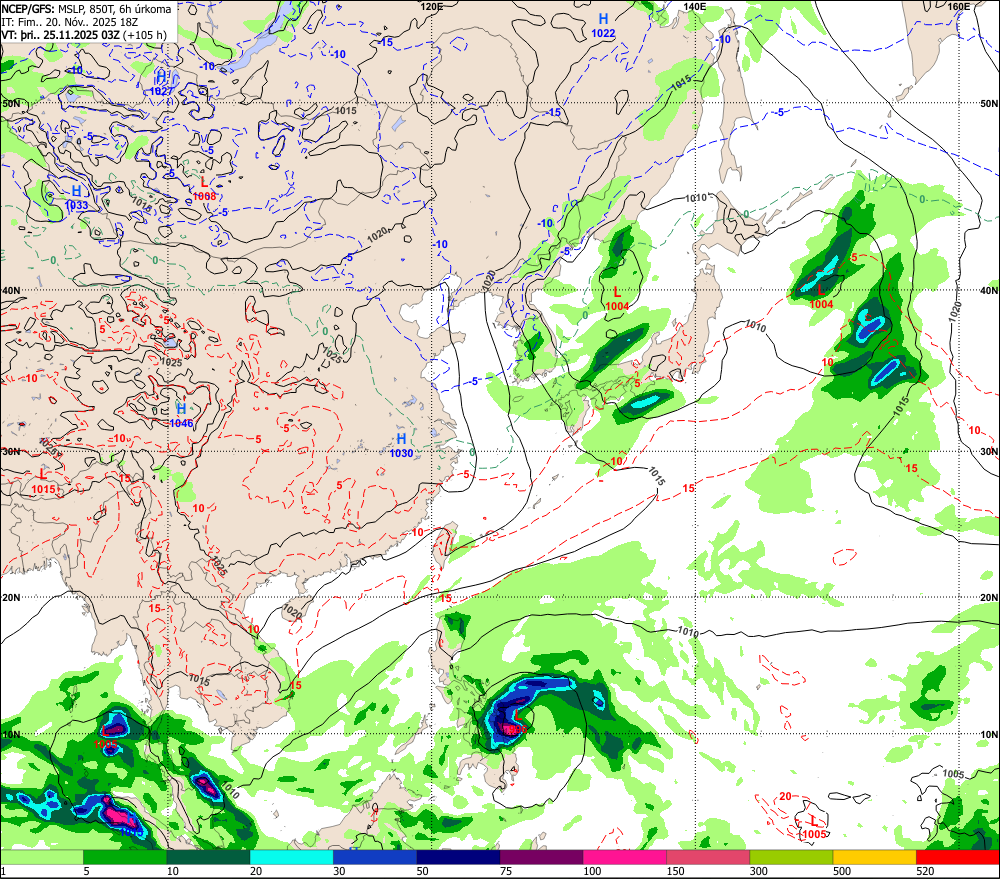Click the right-edge 20N latitude label

989,598
